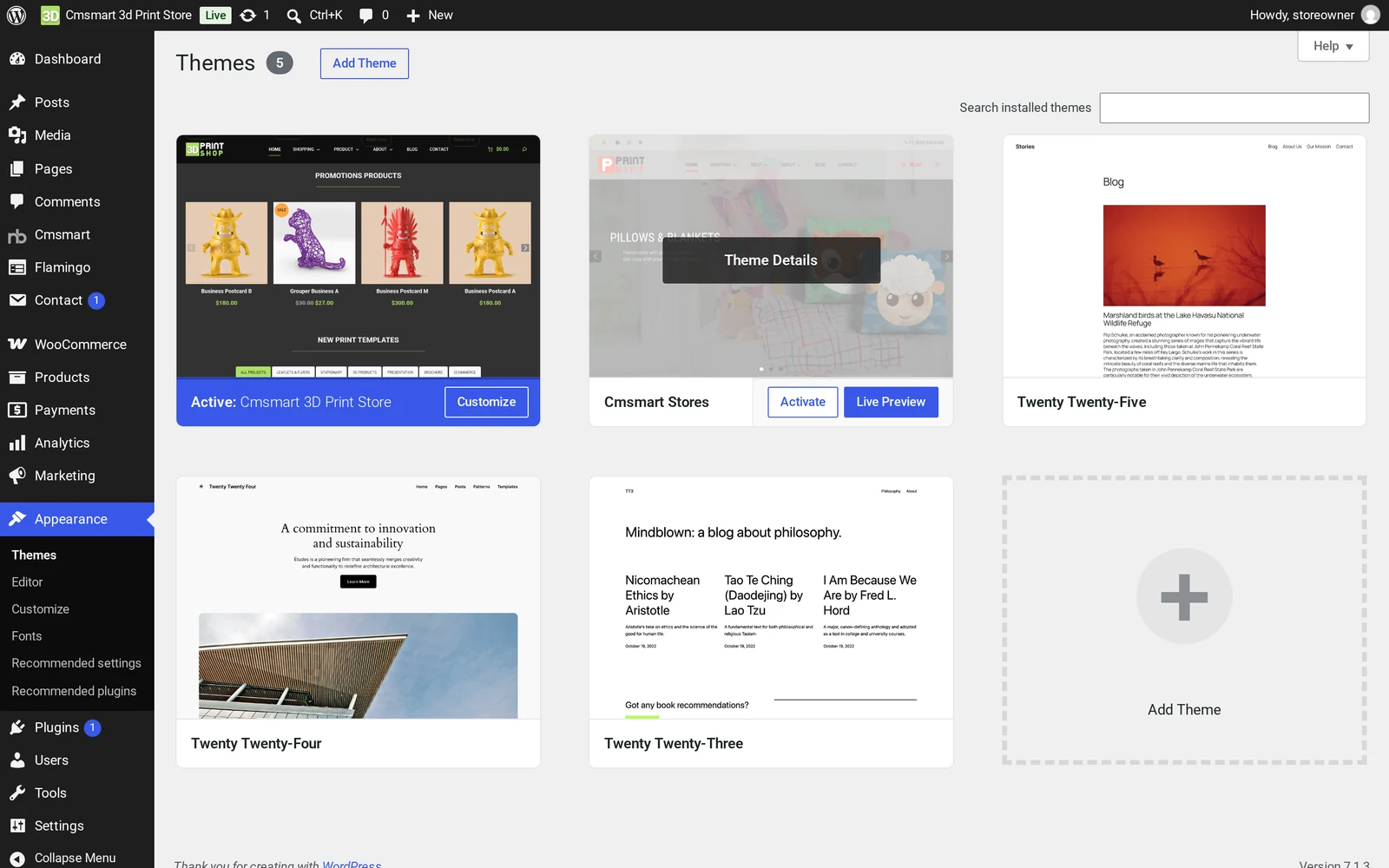Image resolution: width=1389 pixels, height=868 pixels.
Task: Click the storeowner avatar icon
Action: (x=1371, y=15)
